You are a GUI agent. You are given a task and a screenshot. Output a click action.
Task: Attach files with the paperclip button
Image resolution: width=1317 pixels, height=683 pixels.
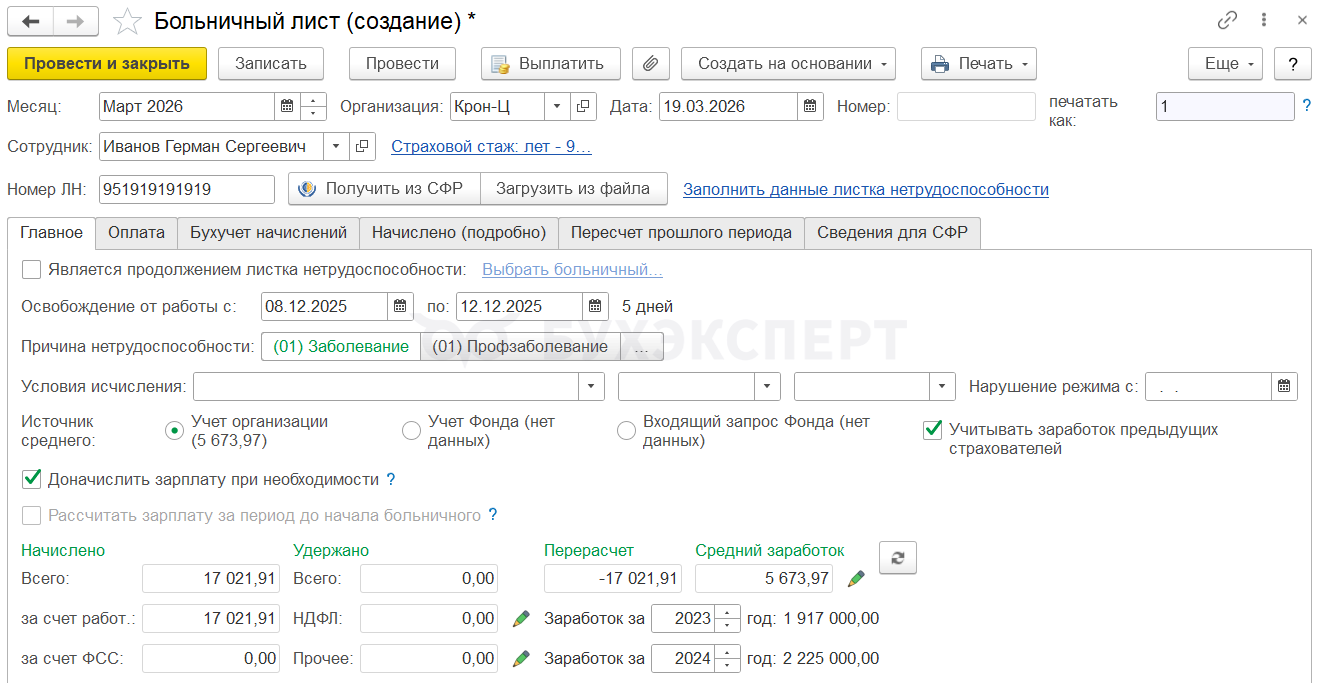point(650,64)
